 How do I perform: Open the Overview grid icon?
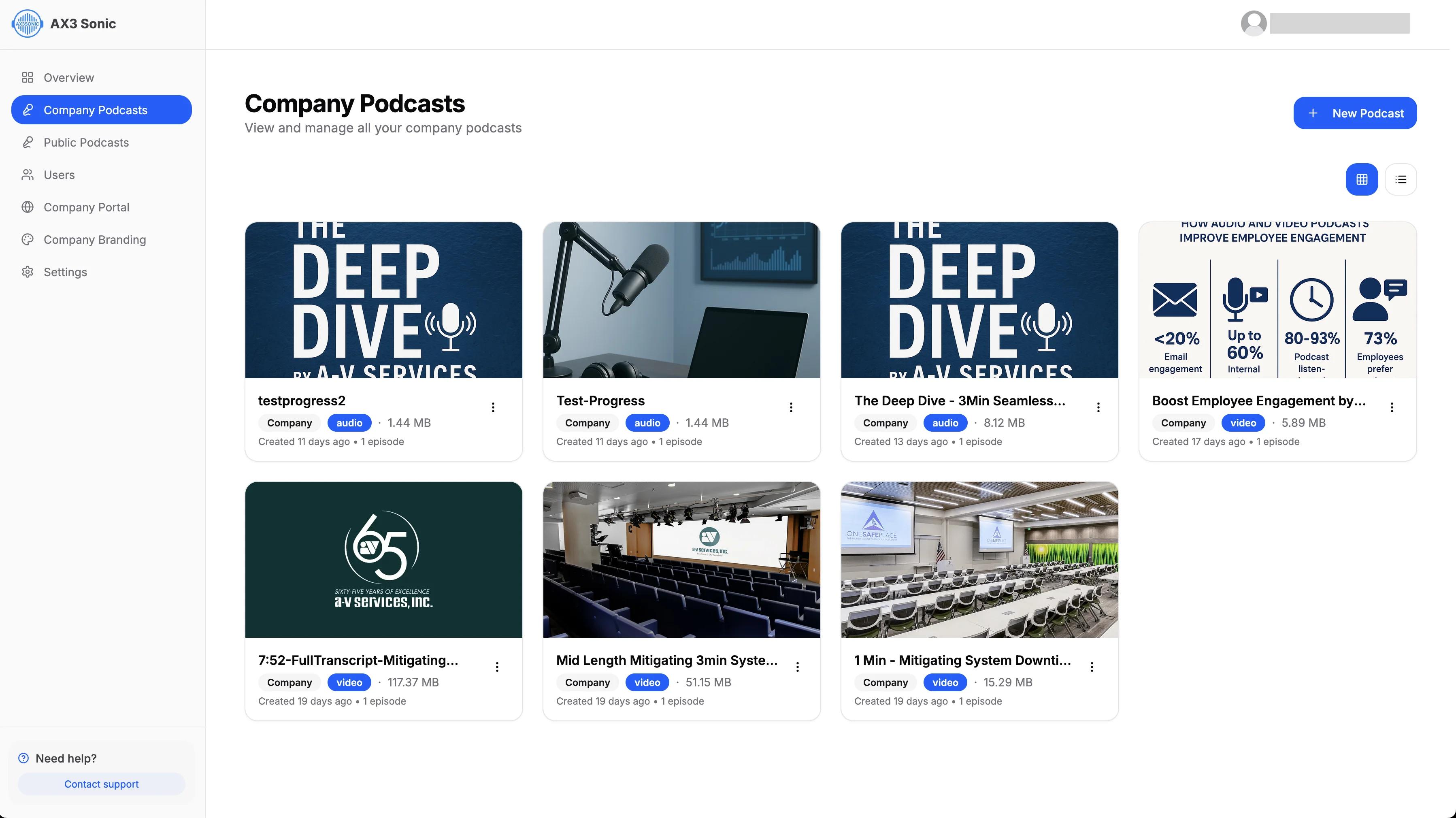tap(27, 77)
